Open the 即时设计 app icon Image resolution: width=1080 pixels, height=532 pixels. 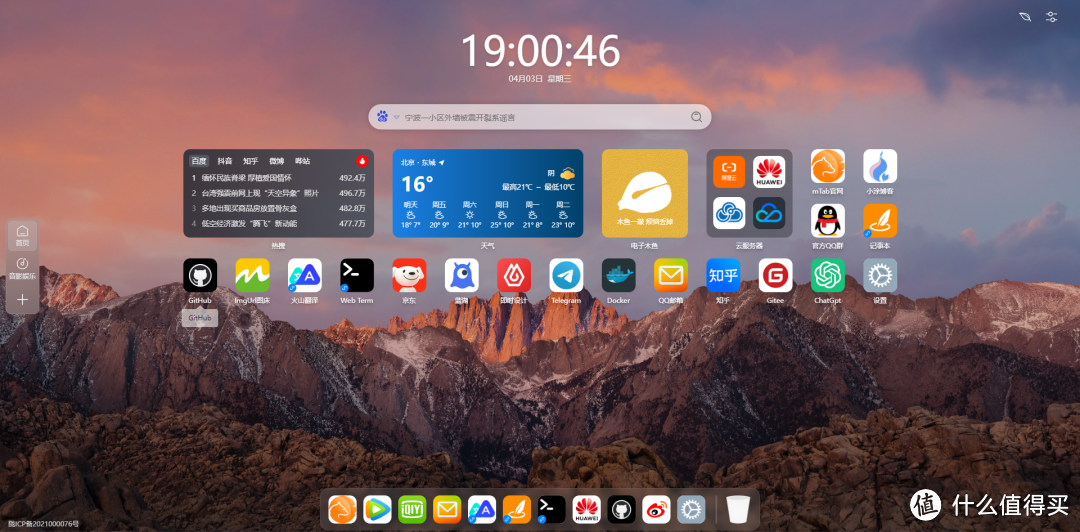pyautogui.click(x=514, y=276)
